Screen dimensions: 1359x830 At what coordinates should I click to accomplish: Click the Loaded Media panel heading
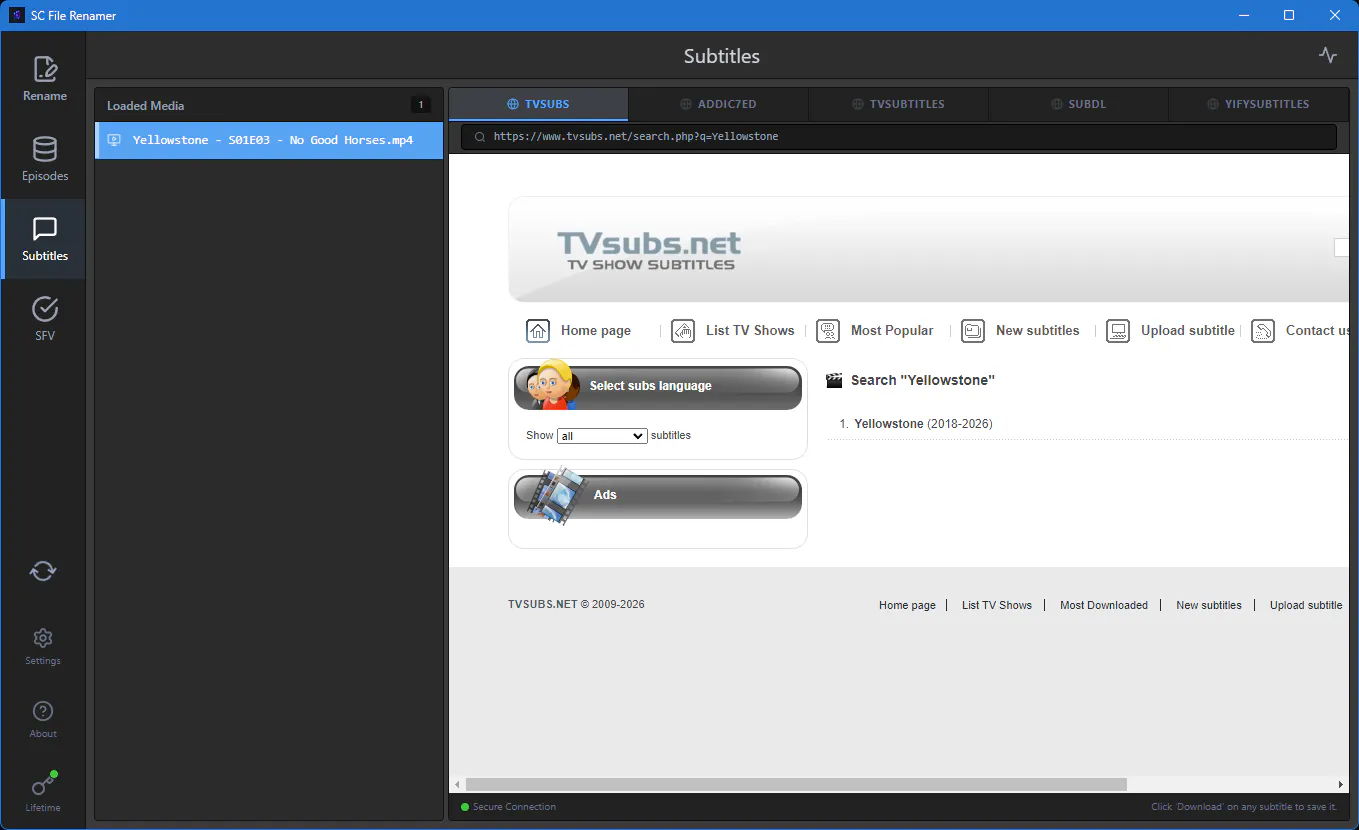click(x=146, y=106)
